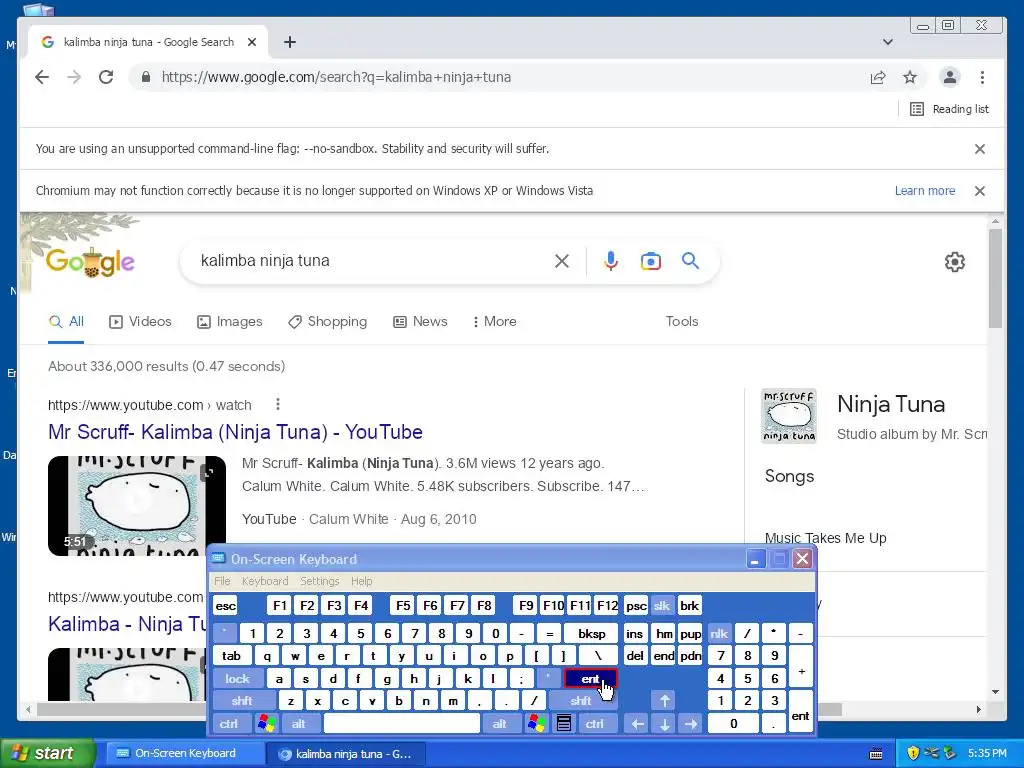Open the tab search dropdown chevron
Image resolution: width=1024 pixels, height=768 pixels.
pyautogui.click(x=888, y=42)
